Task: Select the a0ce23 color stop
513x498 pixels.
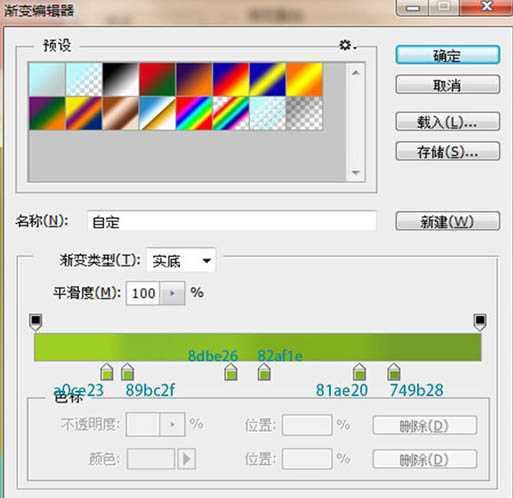Action: pyautogui.click(x=107, y=372)
